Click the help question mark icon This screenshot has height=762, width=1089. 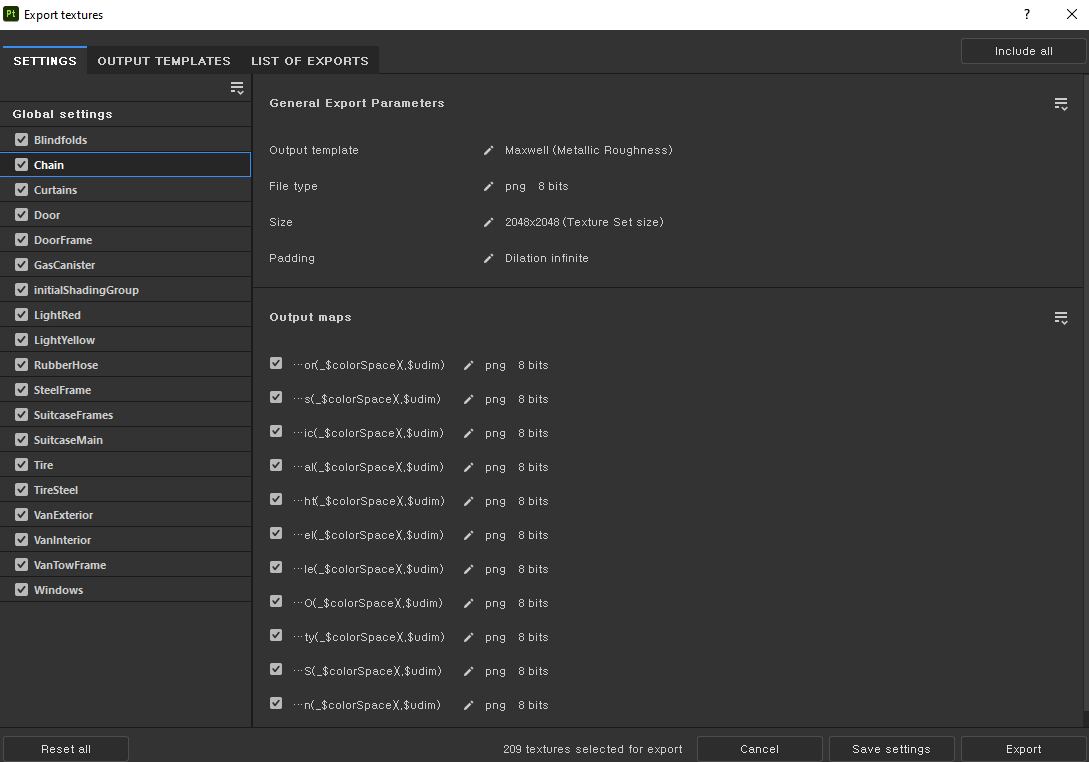(x=1026, y=15)
